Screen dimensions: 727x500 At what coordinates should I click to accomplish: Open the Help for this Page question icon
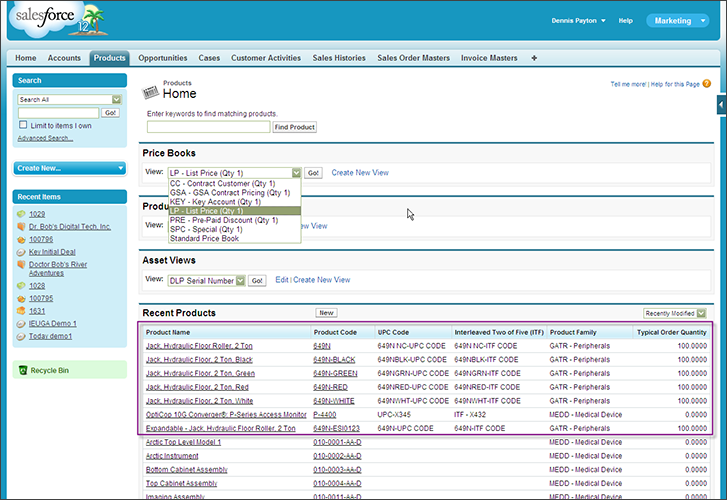click(707, 83)
